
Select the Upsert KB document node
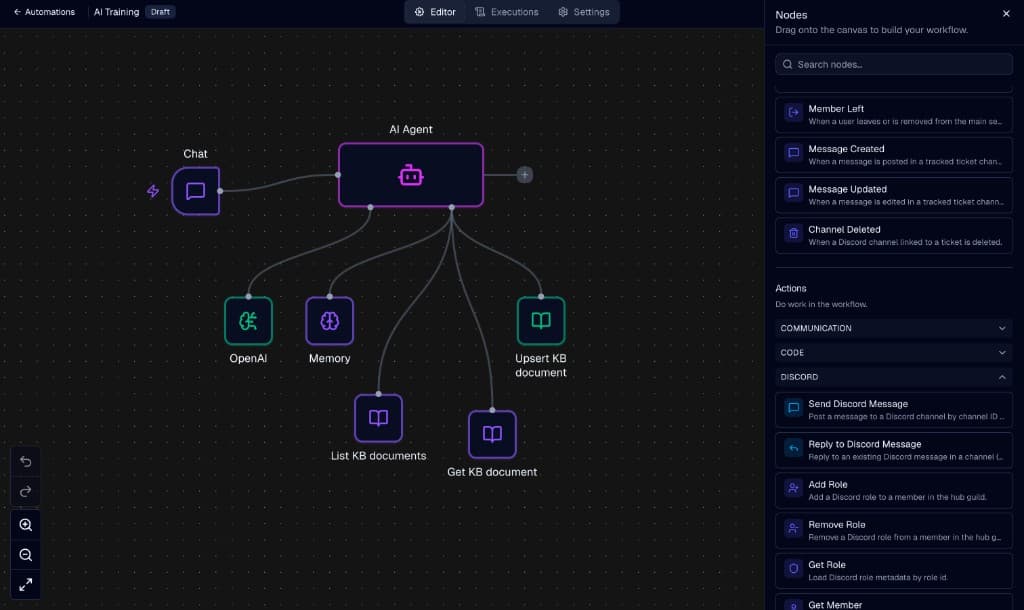tap(541, 321)
